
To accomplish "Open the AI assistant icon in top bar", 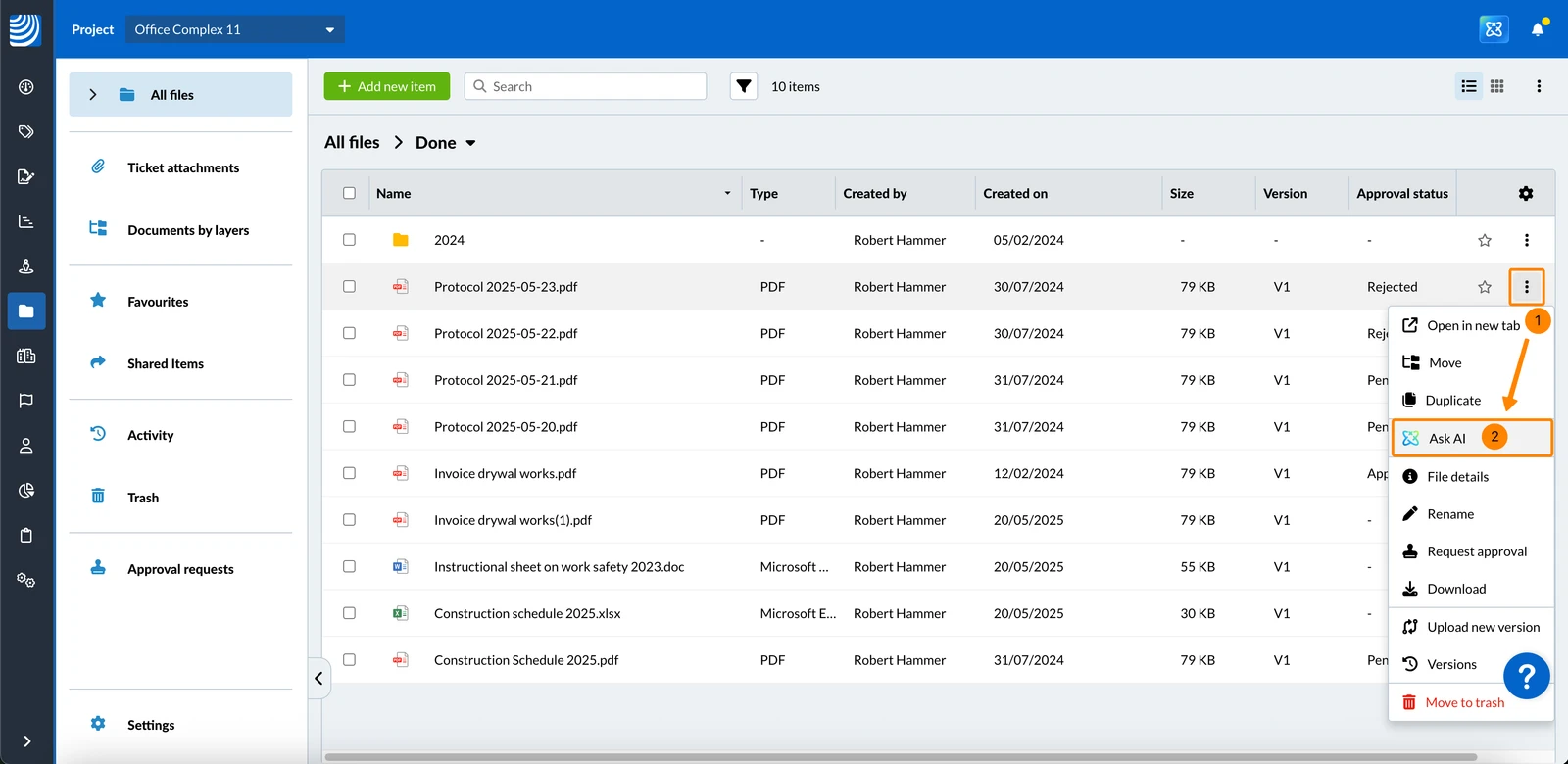I will [x=1494, y=29].
